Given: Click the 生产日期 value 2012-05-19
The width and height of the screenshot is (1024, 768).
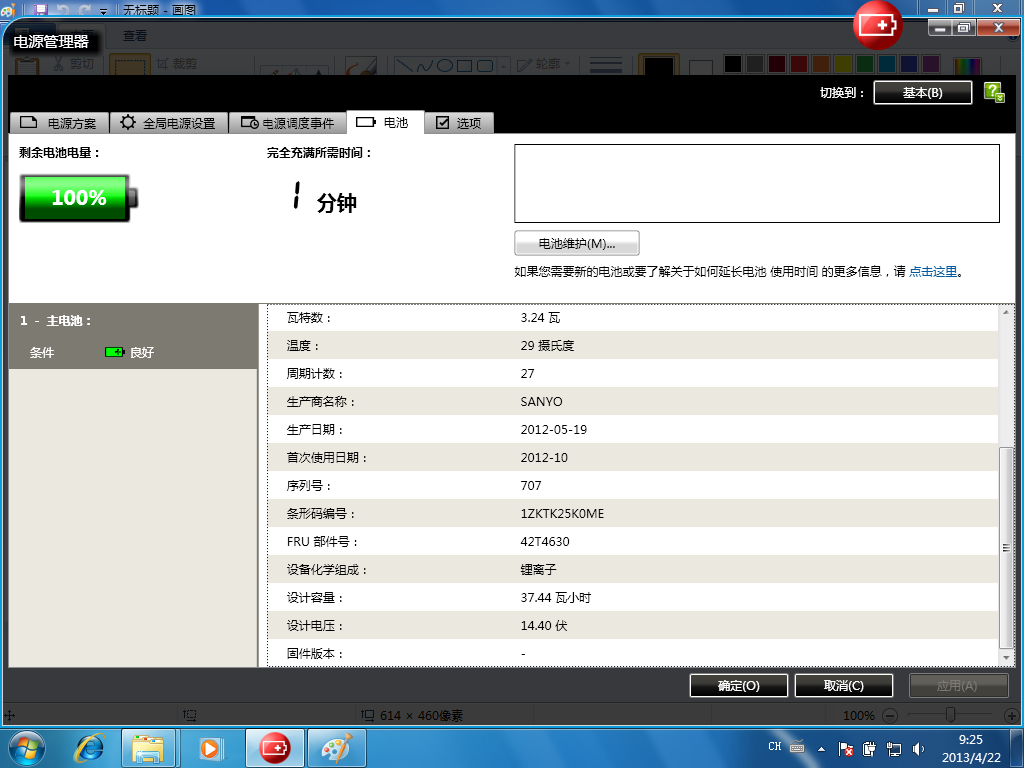Looking at the screenshot, I should [x=554, y=430].
